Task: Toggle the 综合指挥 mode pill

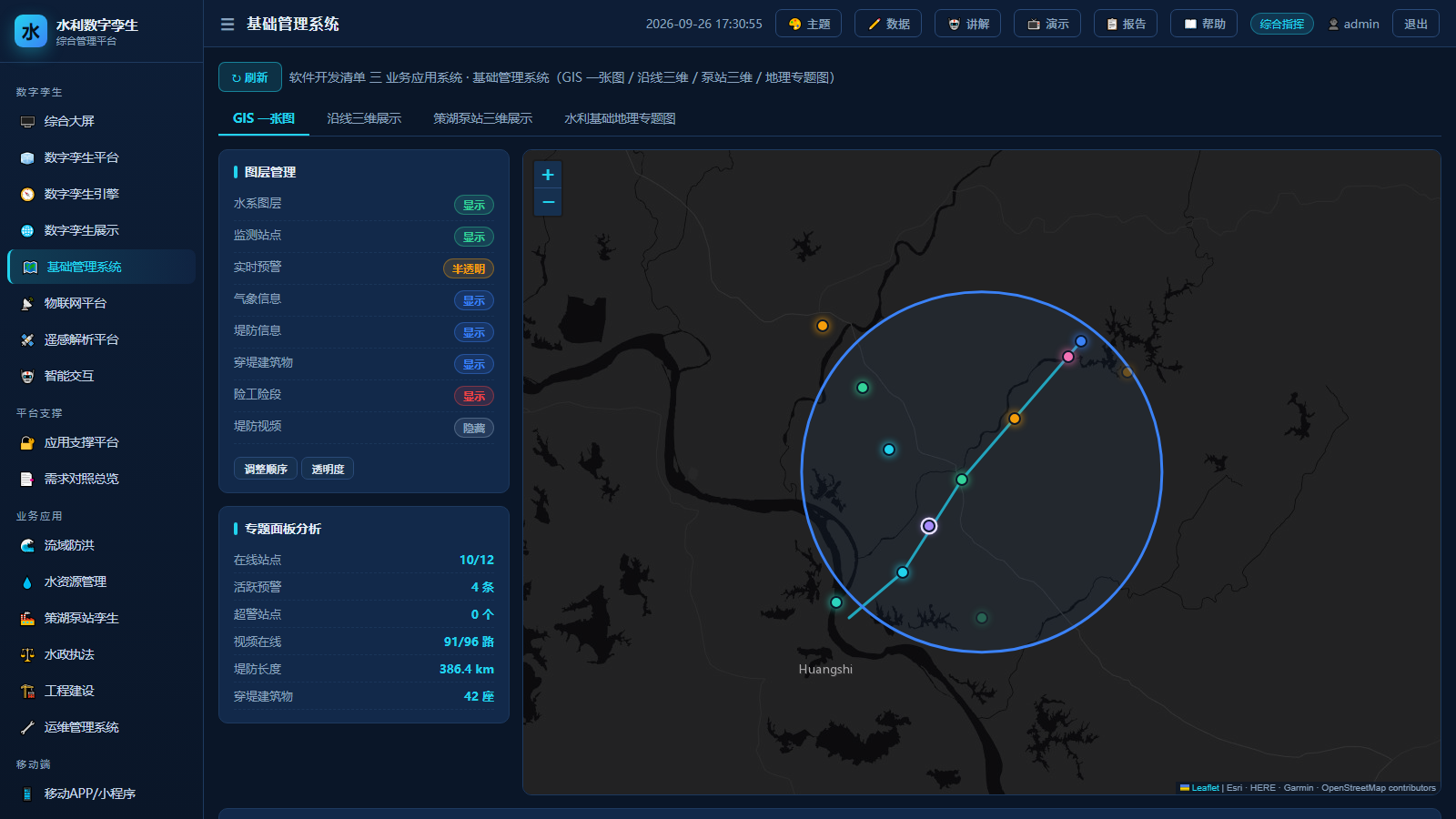Action: click(1282, 24)
